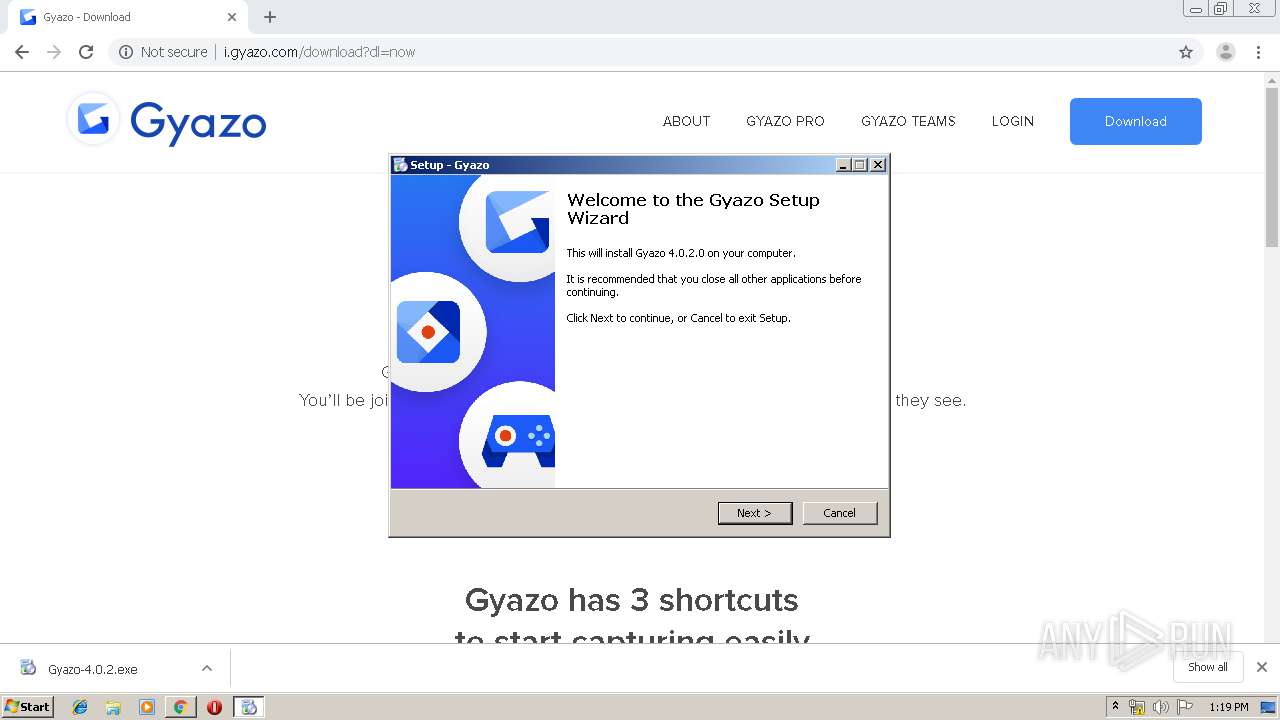Click the blue Download button
Image resolution: width=1280 pixels, height=720 pixels.
click(1136, 121)
